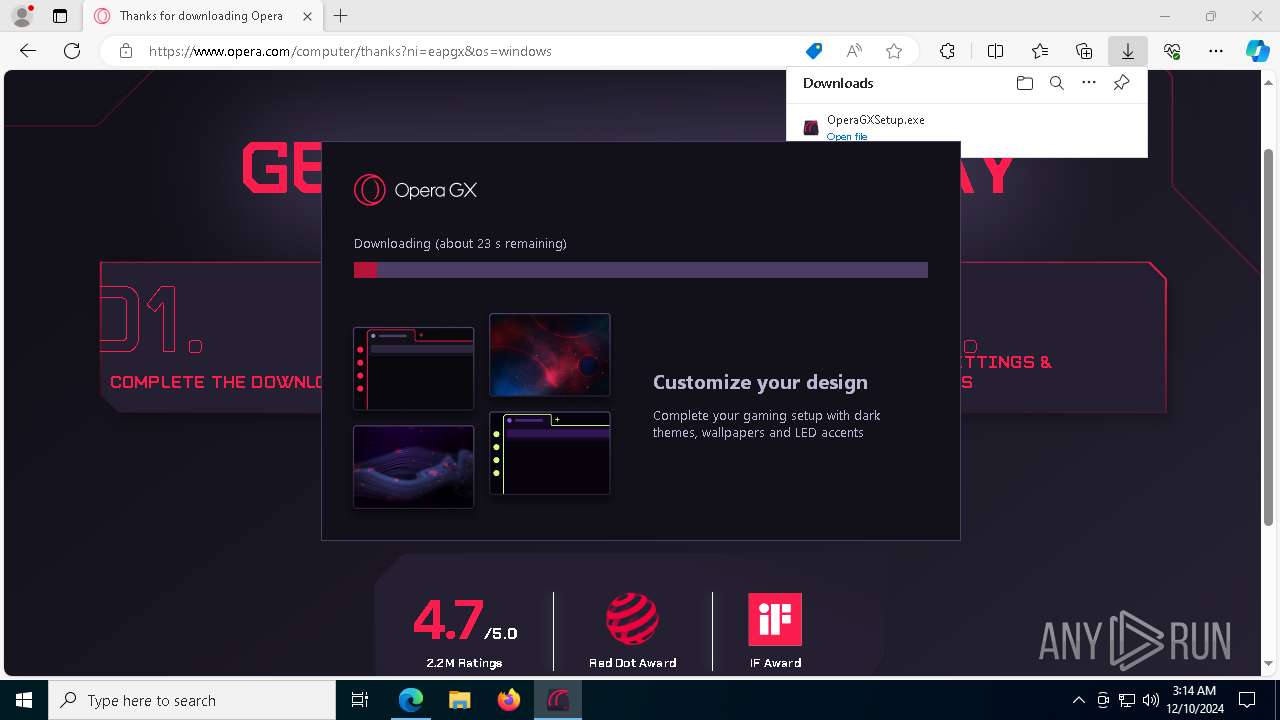Search downloads with the magnifier icon

[x=1056, y=83]
